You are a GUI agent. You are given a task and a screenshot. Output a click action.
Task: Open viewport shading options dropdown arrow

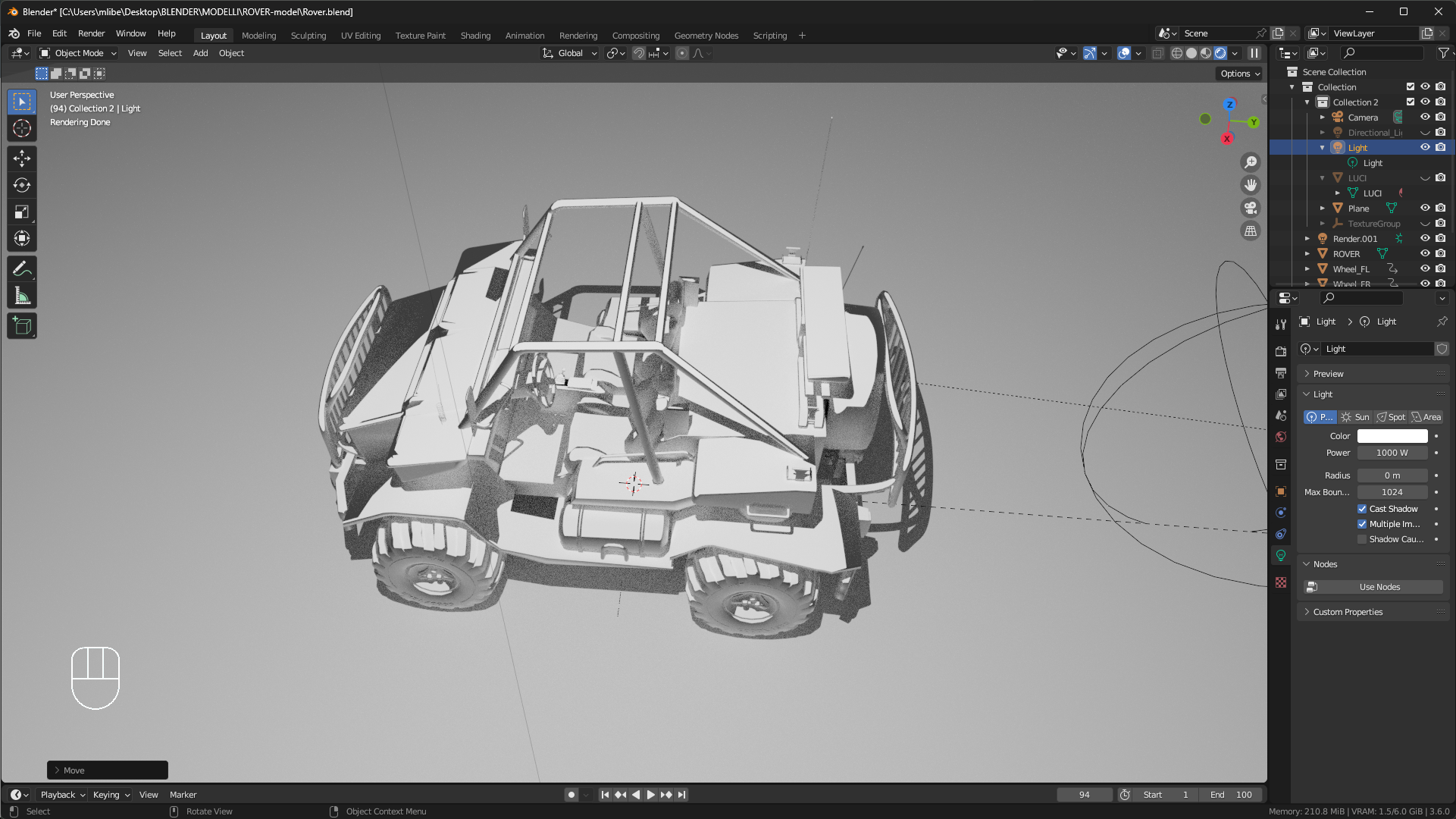pos(1235,53)
